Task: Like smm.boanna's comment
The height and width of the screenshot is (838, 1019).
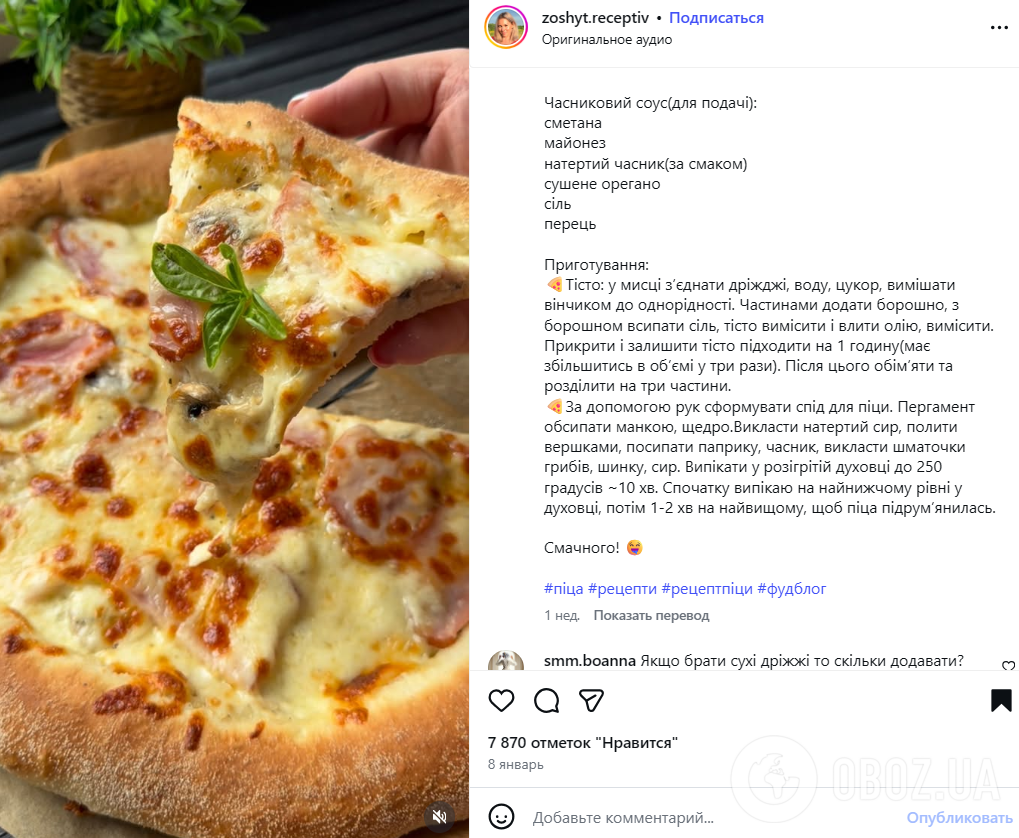Action: (x=1008, y=666)
